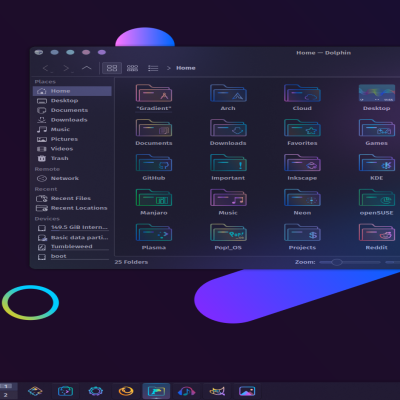Viewport: 400px width, 400px height.
Task: Open Videos in the Places sidebar
Action: pos(72,149)
